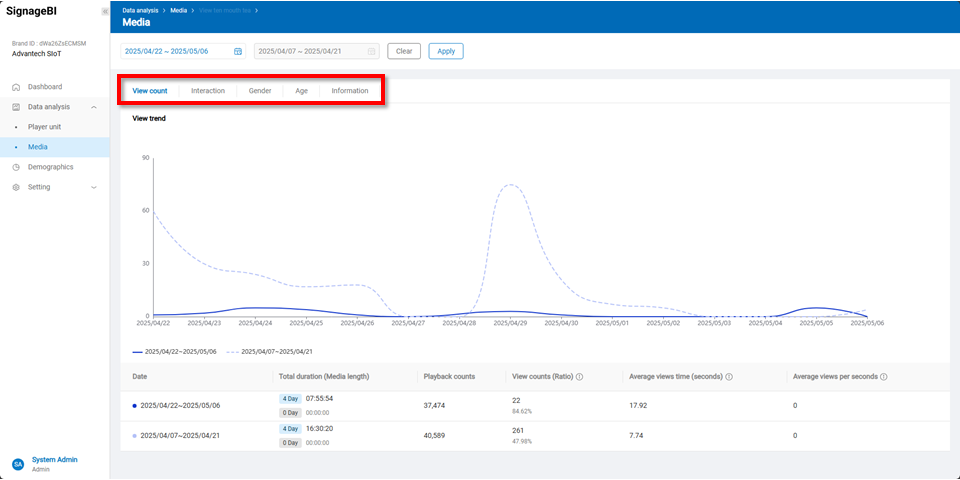Click the Demographics pie chart icon
The height and width of the screenshot is (480, 960).
[x=16, y=167]
